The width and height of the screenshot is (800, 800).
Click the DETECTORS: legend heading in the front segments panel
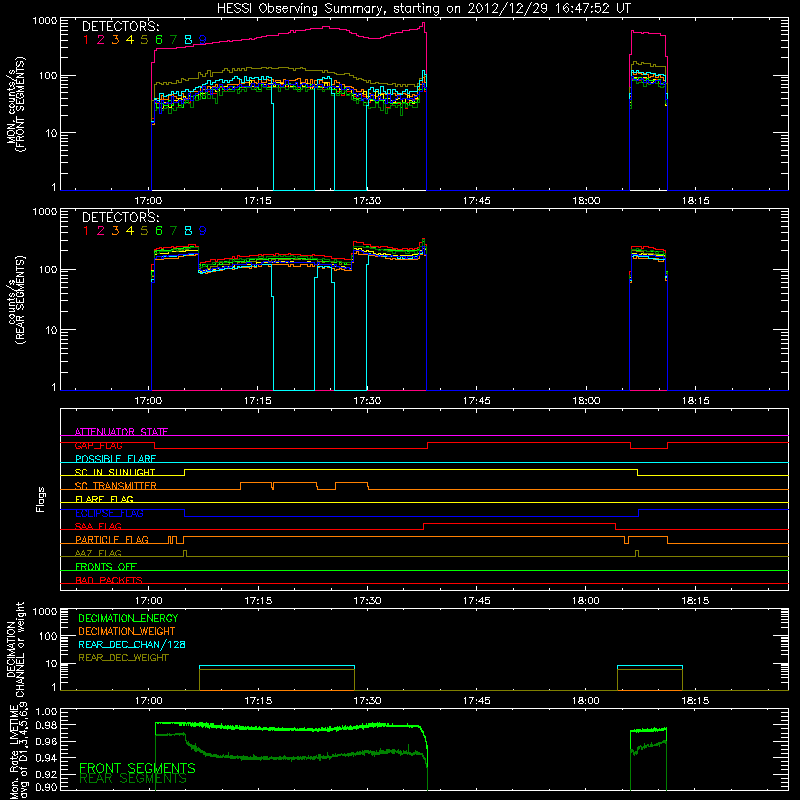pos(120,26)
